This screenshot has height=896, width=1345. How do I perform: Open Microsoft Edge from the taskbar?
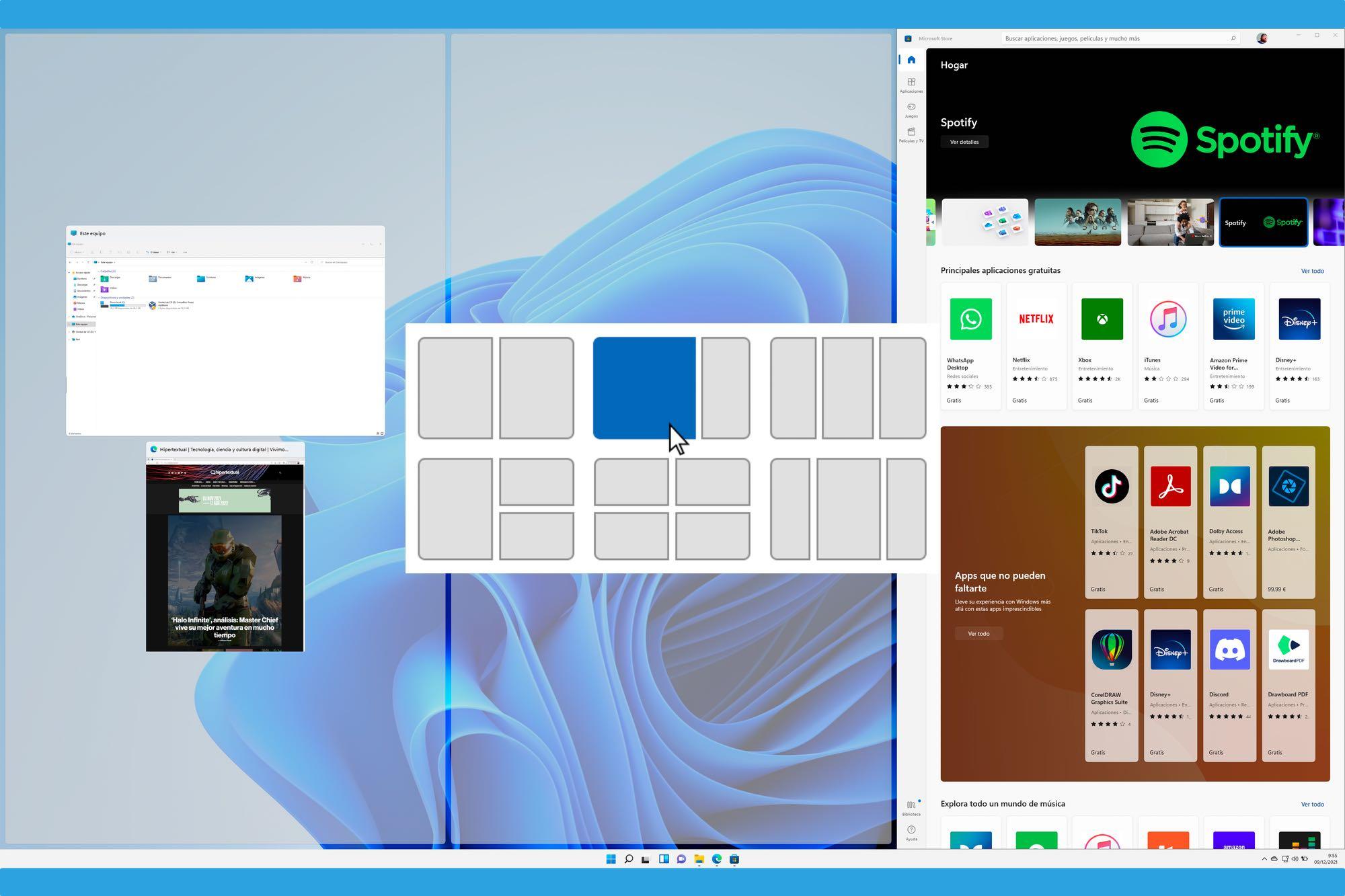point(717,859)
